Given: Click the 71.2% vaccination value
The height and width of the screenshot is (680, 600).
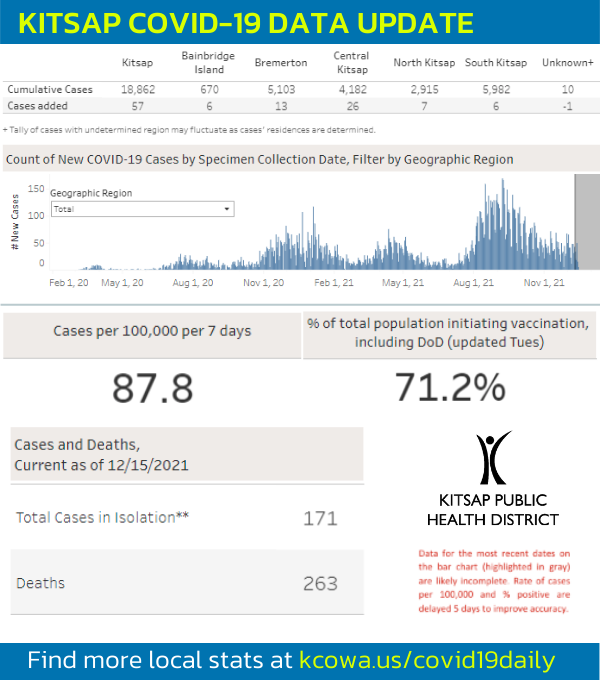Looking at the screenshot, I should [449, 387].
